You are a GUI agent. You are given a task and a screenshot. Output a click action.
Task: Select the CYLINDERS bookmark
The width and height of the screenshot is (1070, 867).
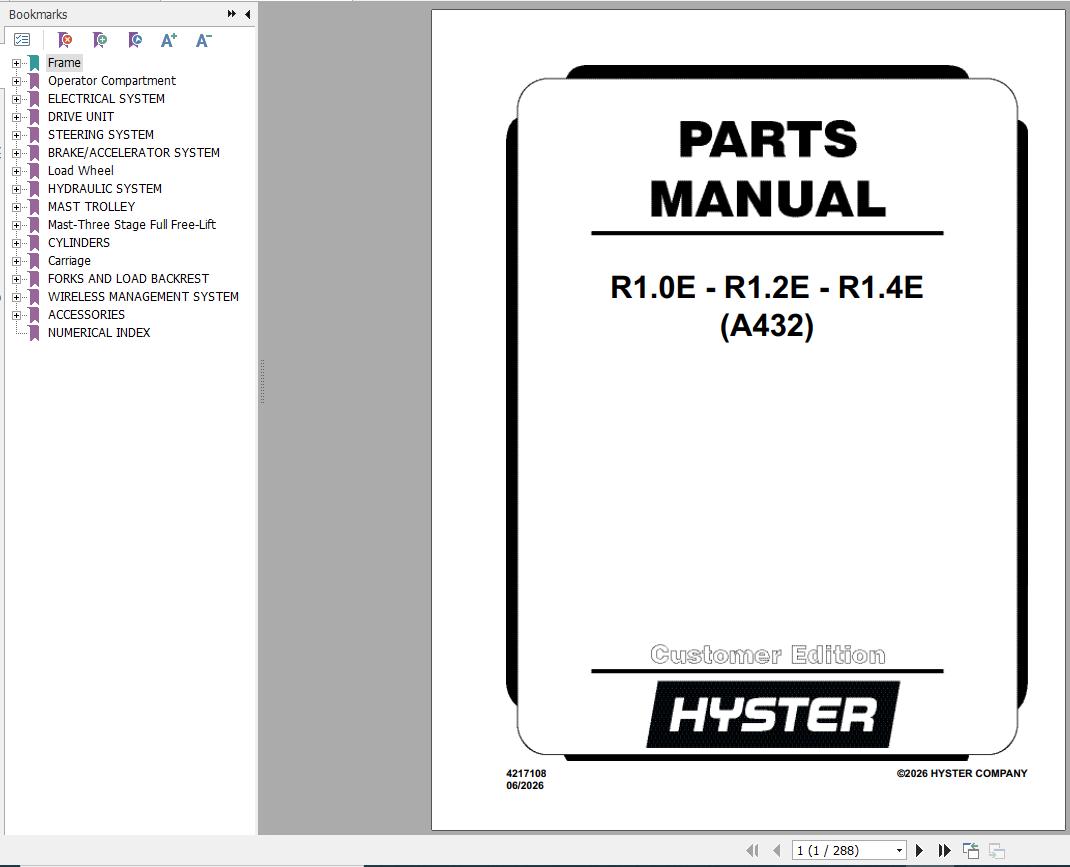(78, 243)
